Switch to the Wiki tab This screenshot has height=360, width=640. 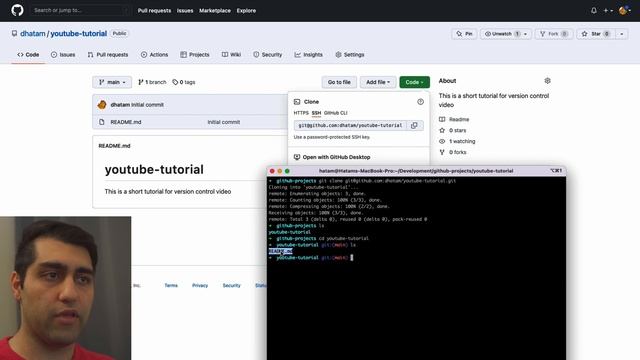click(231, 55)
